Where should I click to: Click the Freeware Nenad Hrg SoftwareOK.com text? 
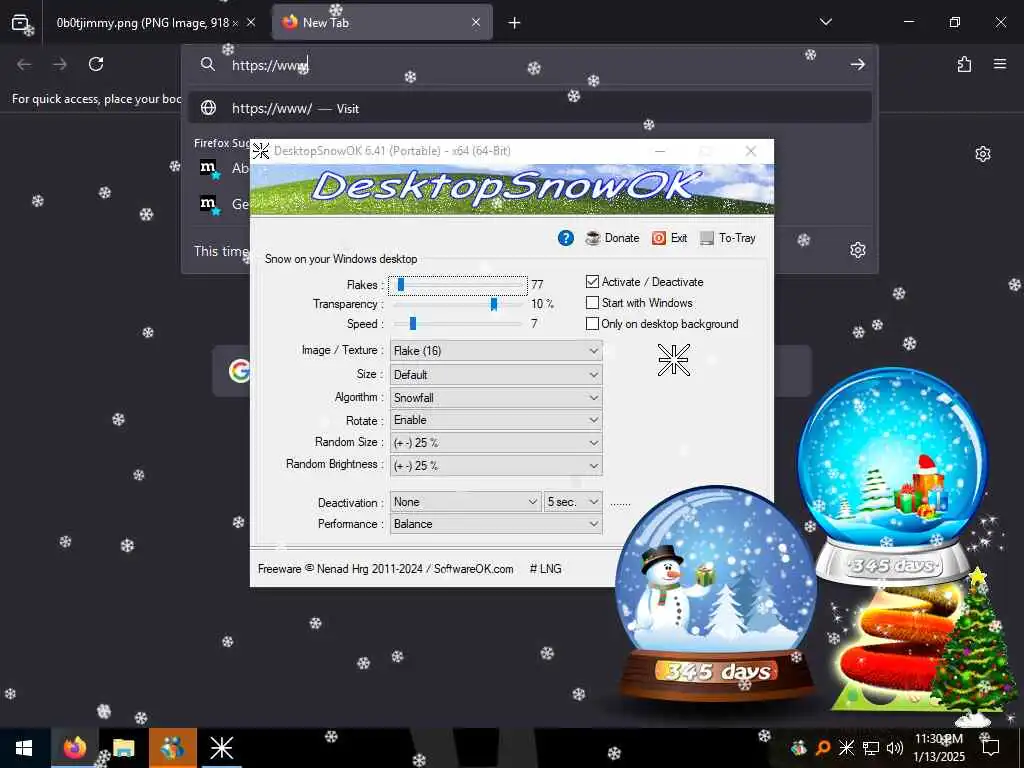coord(385,569)
